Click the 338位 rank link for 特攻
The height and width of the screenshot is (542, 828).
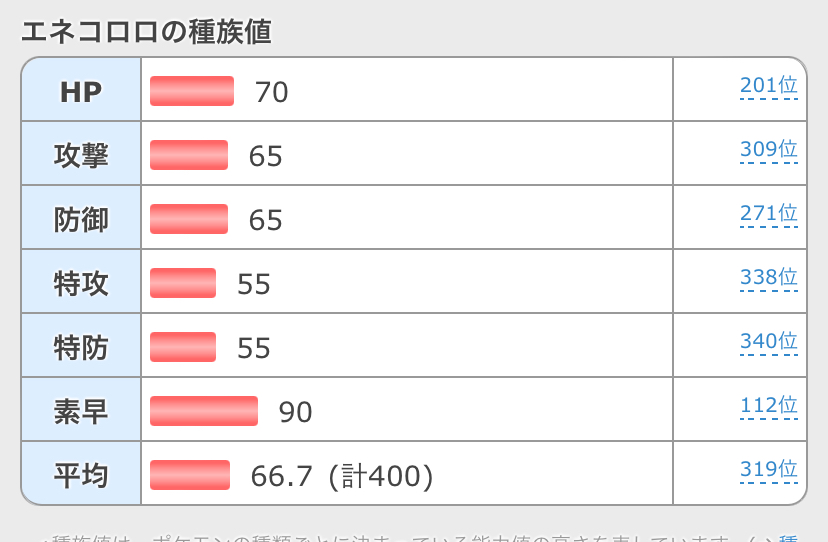point(768,278)
